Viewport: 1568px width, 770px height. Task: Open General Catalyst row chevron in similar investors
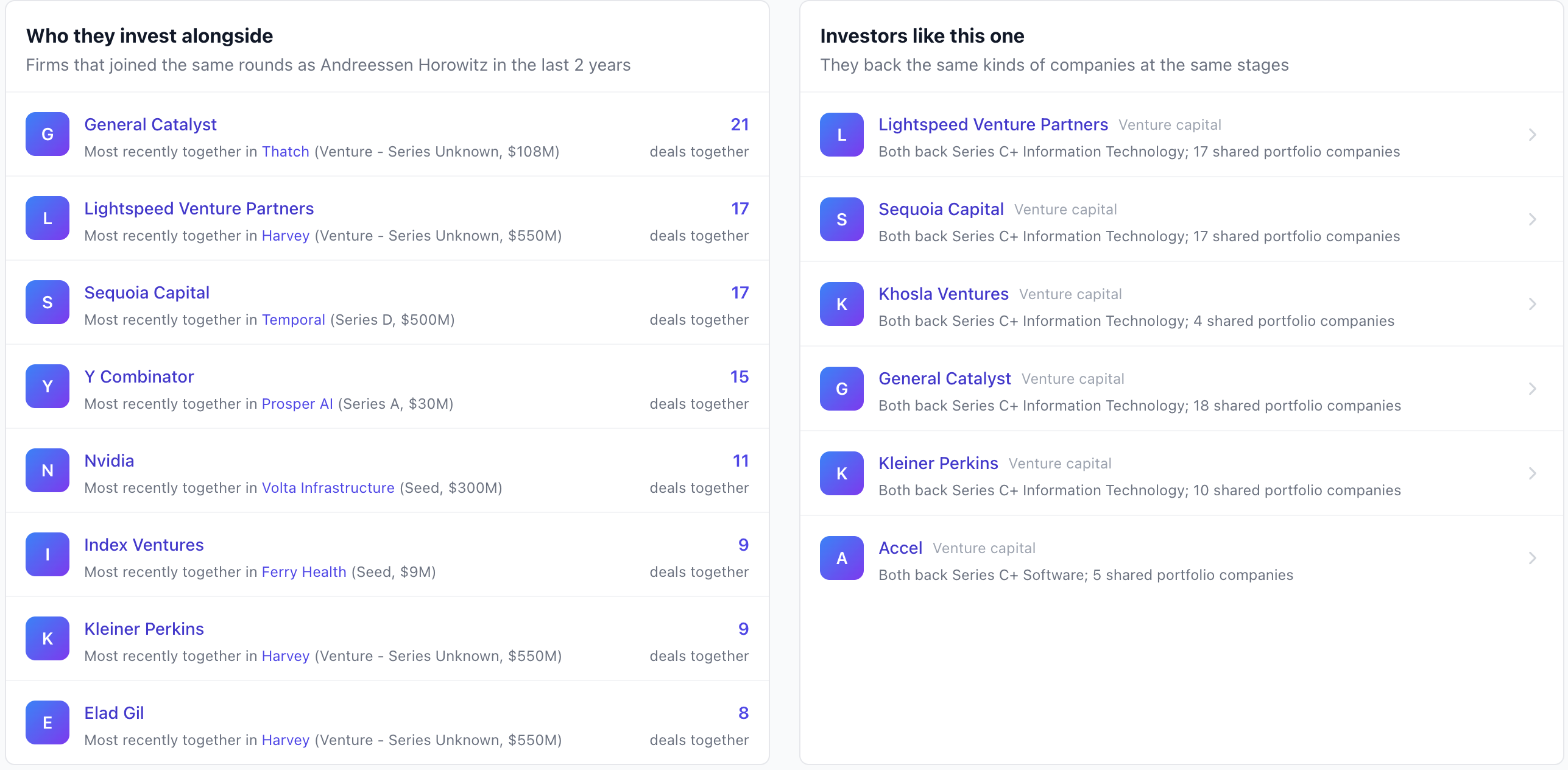pyautogui.click(x=1532, y=389)
